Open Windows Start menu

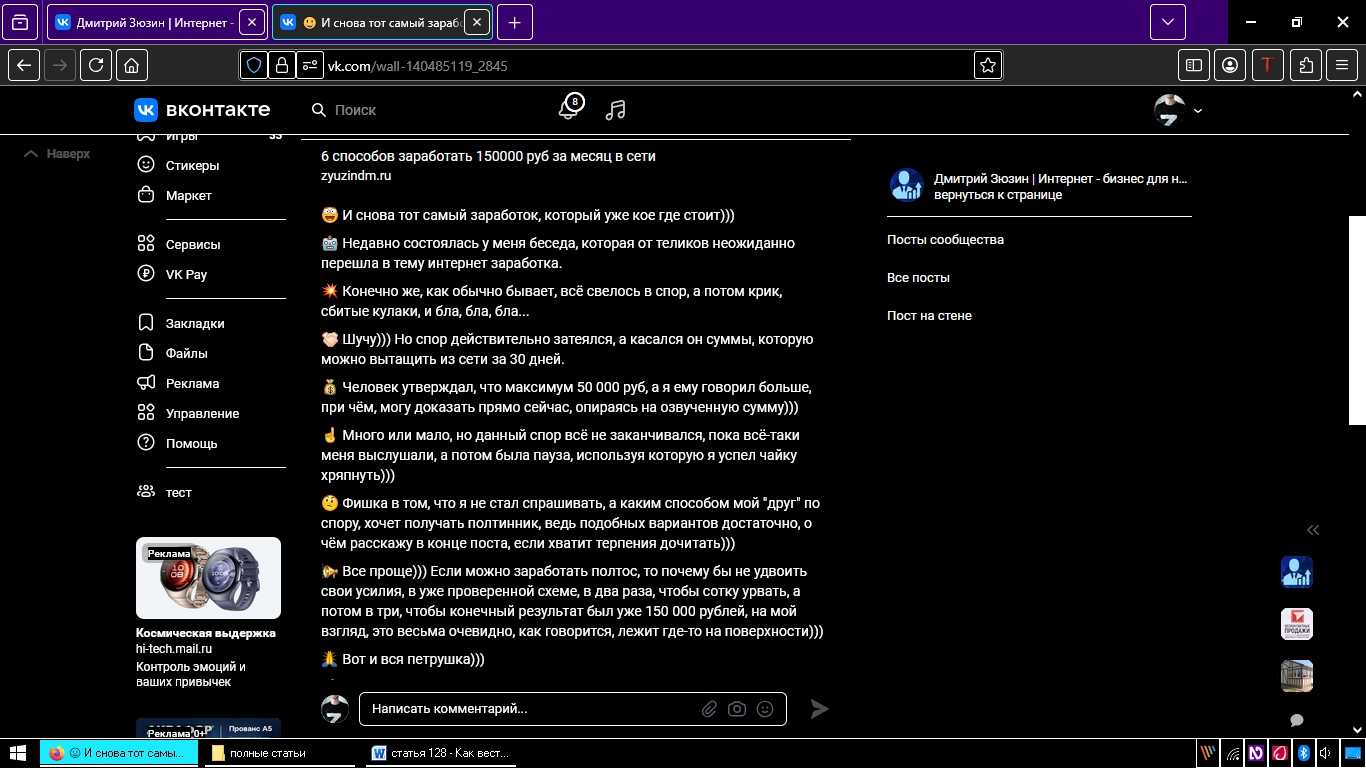[x=18, y=752]
